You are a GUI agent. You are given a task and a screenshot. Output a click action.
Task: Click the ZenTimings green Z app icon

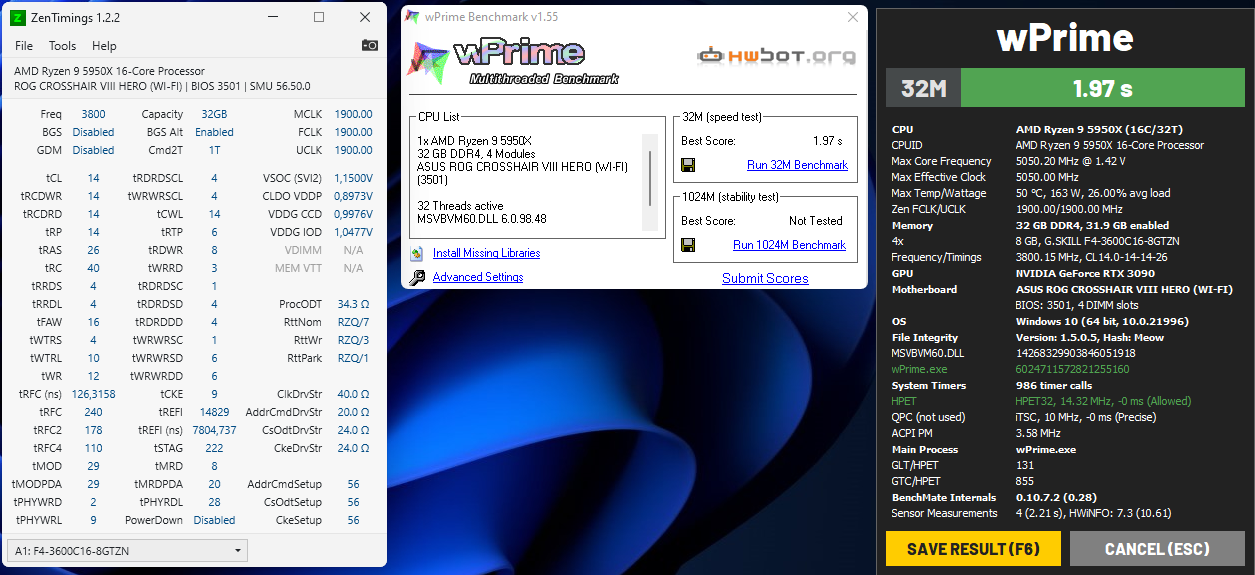click(17, 17)
